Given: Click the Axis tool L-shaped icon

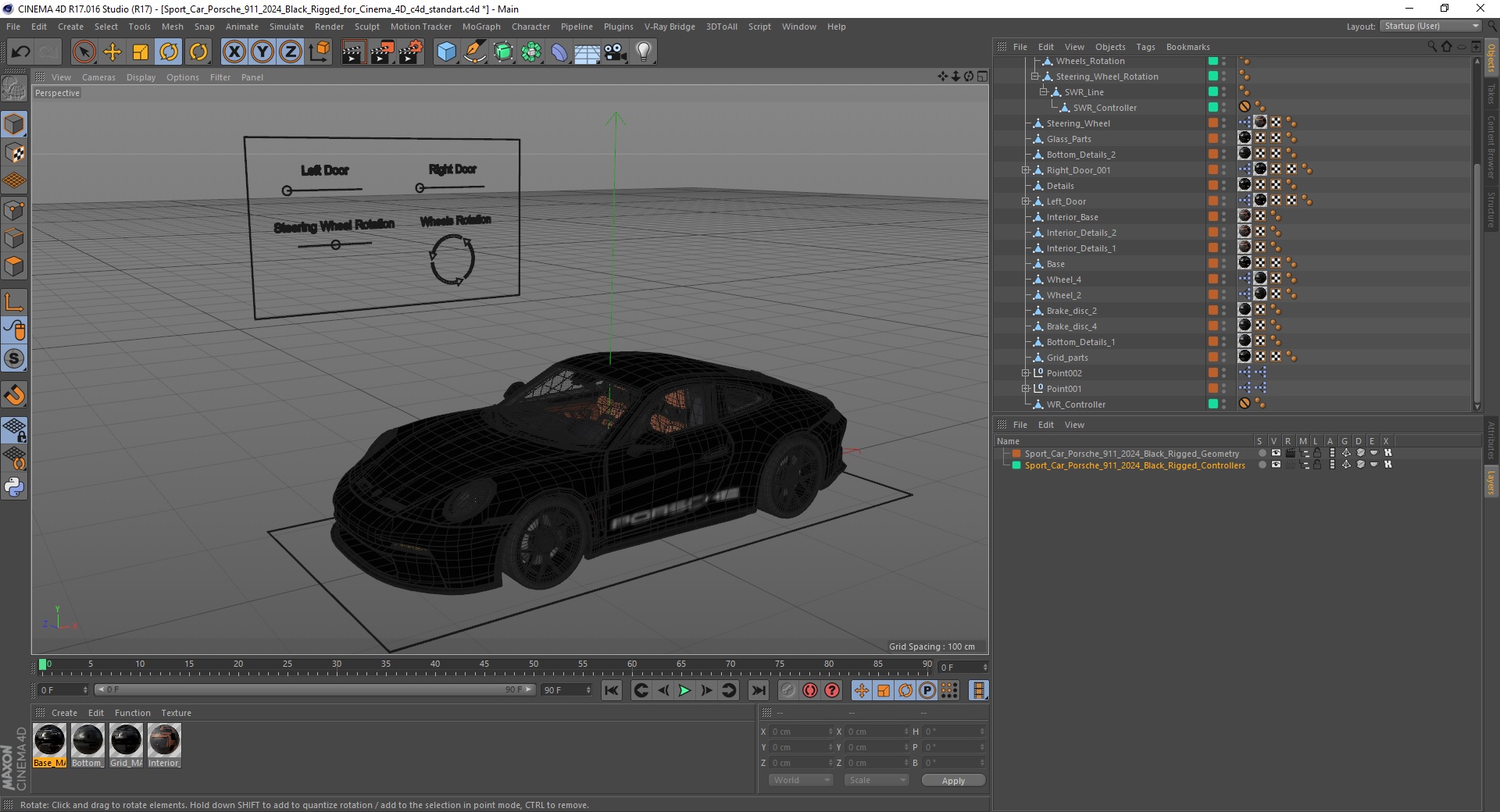Looking at the screenshot, I should click(x=14, y=302).
